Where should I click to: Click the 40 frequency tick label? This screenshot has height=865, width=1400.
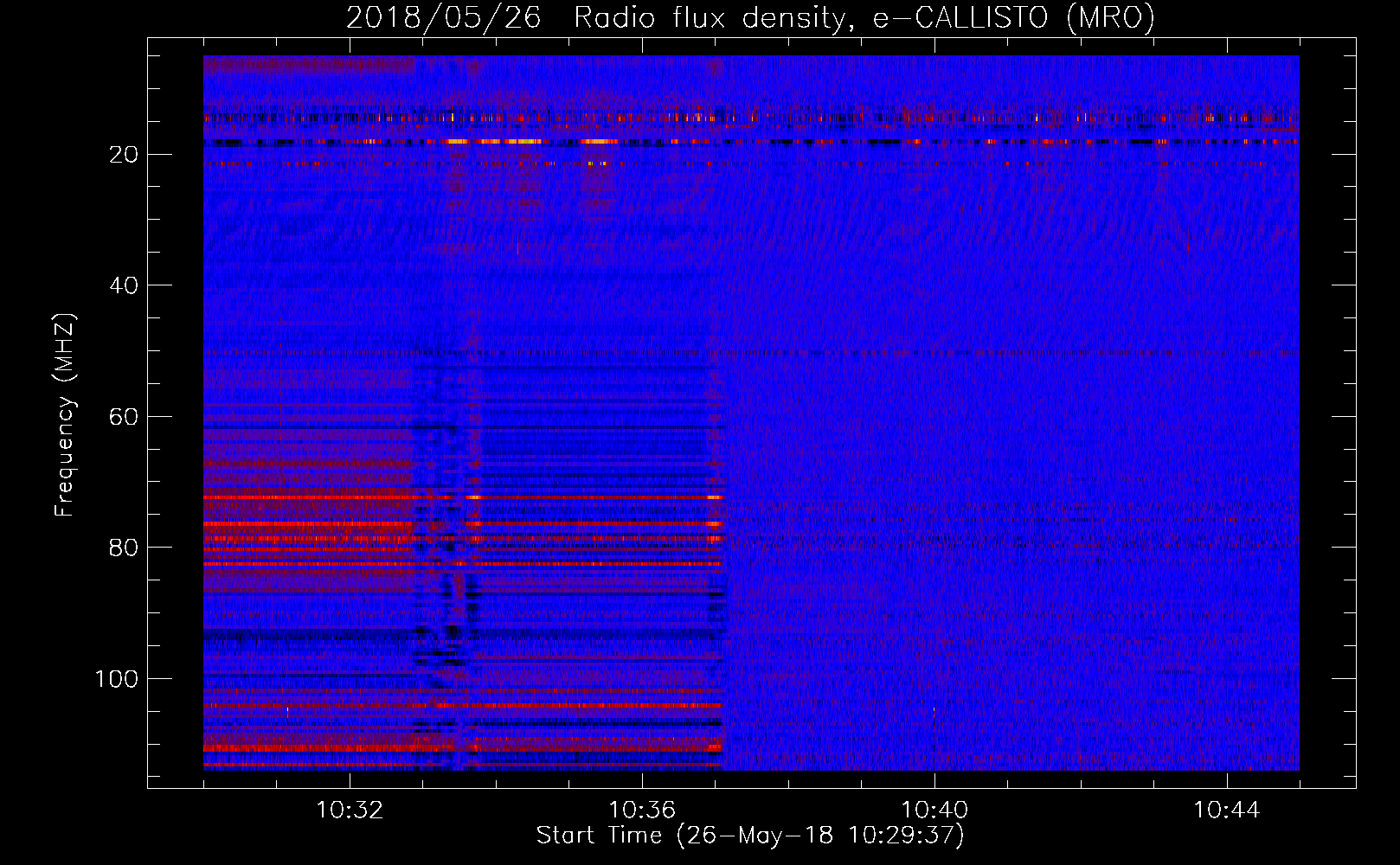pos(124,285)
